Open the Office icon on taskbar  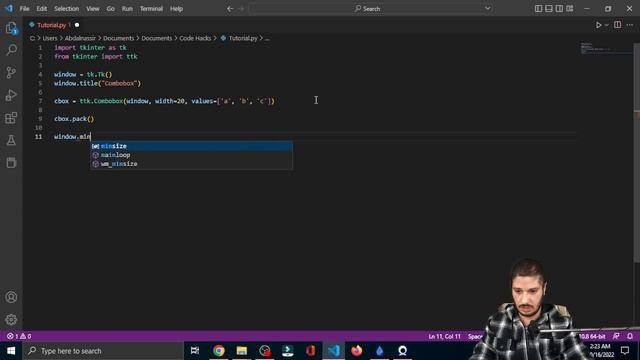pyautogui.click(x=311, y=351)
